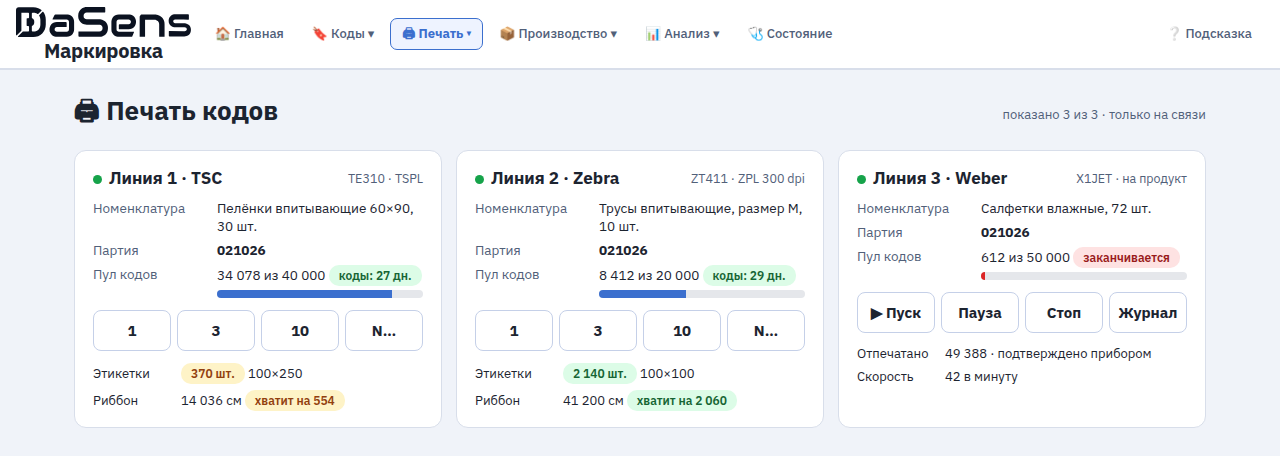Viewport: 1280px width, 456px height.
Task: Click '34 078 из 40 000' pool value
Action: pos(271,275)
